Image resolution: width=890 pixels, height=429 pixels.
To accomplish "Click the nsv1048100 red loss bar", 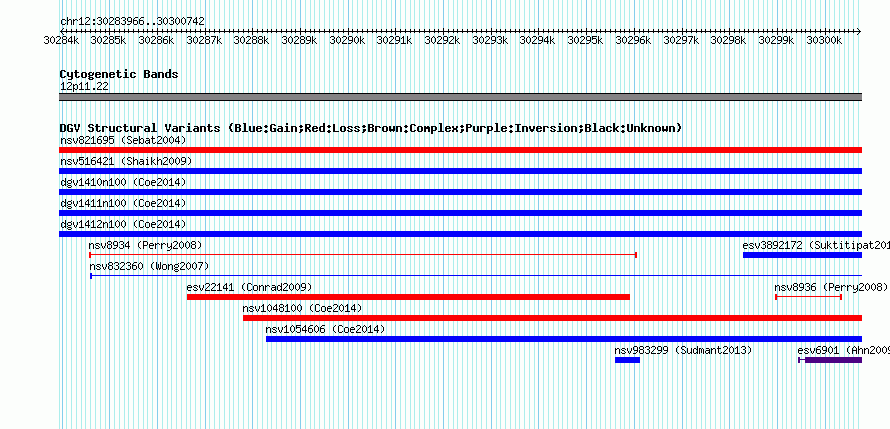I will (552, 318).
